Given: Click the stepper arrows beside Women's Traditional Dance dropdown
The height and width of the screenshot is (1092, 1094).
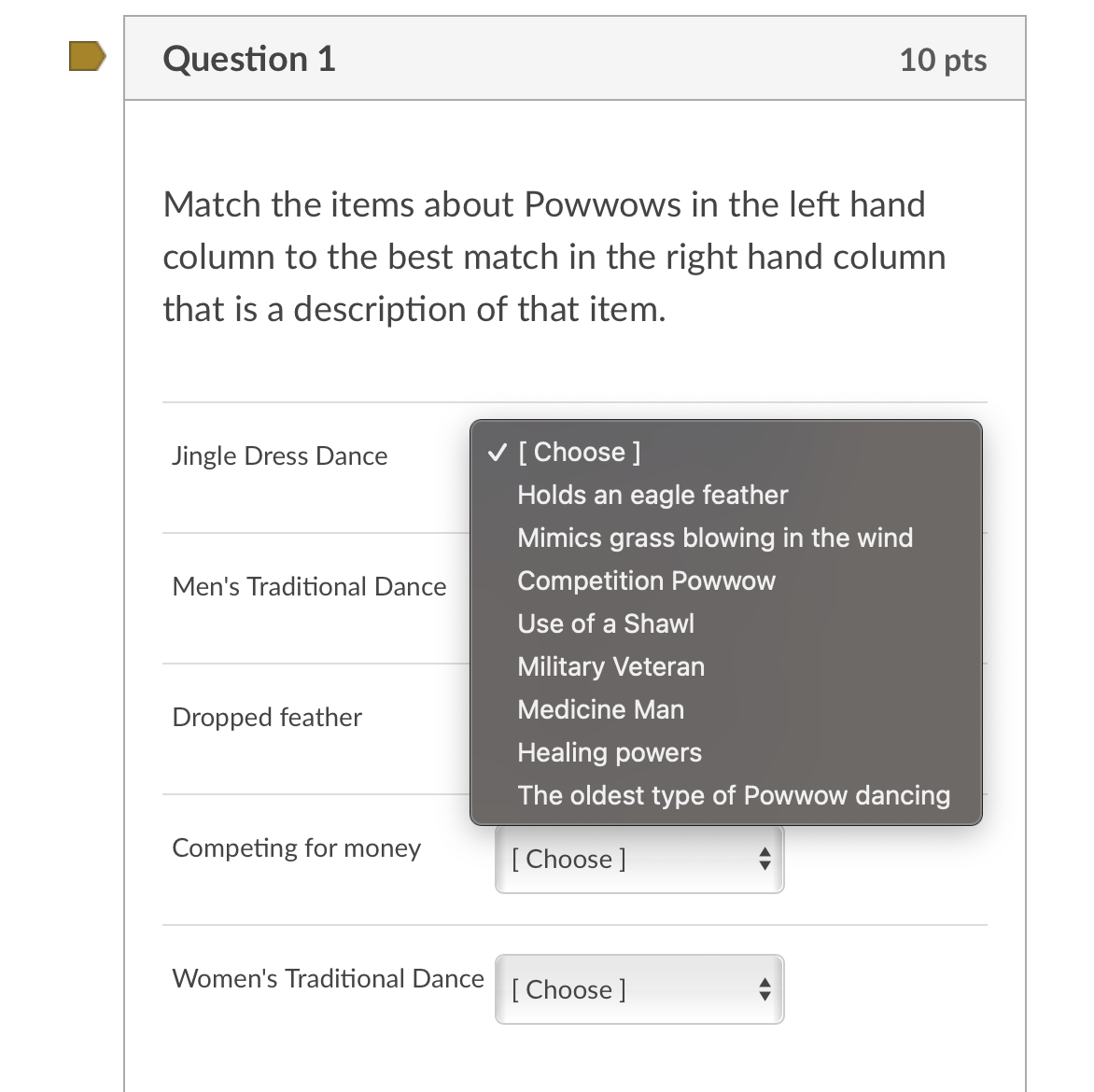Looking at the screenshot, I should (764, 989).
